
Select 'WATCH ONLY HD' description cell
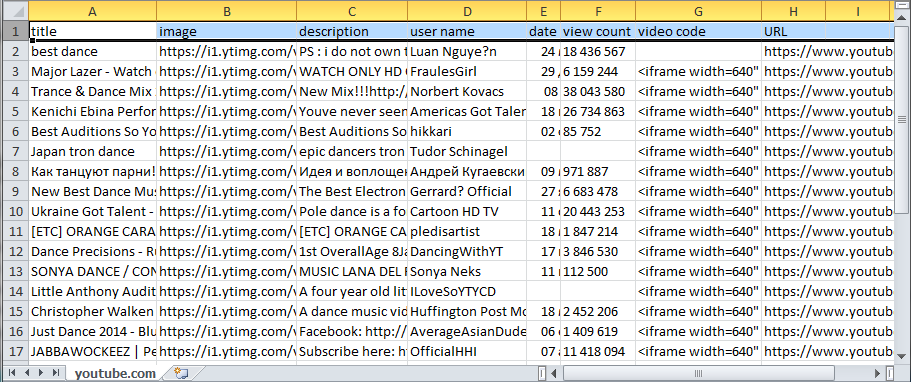click(352, 72)
